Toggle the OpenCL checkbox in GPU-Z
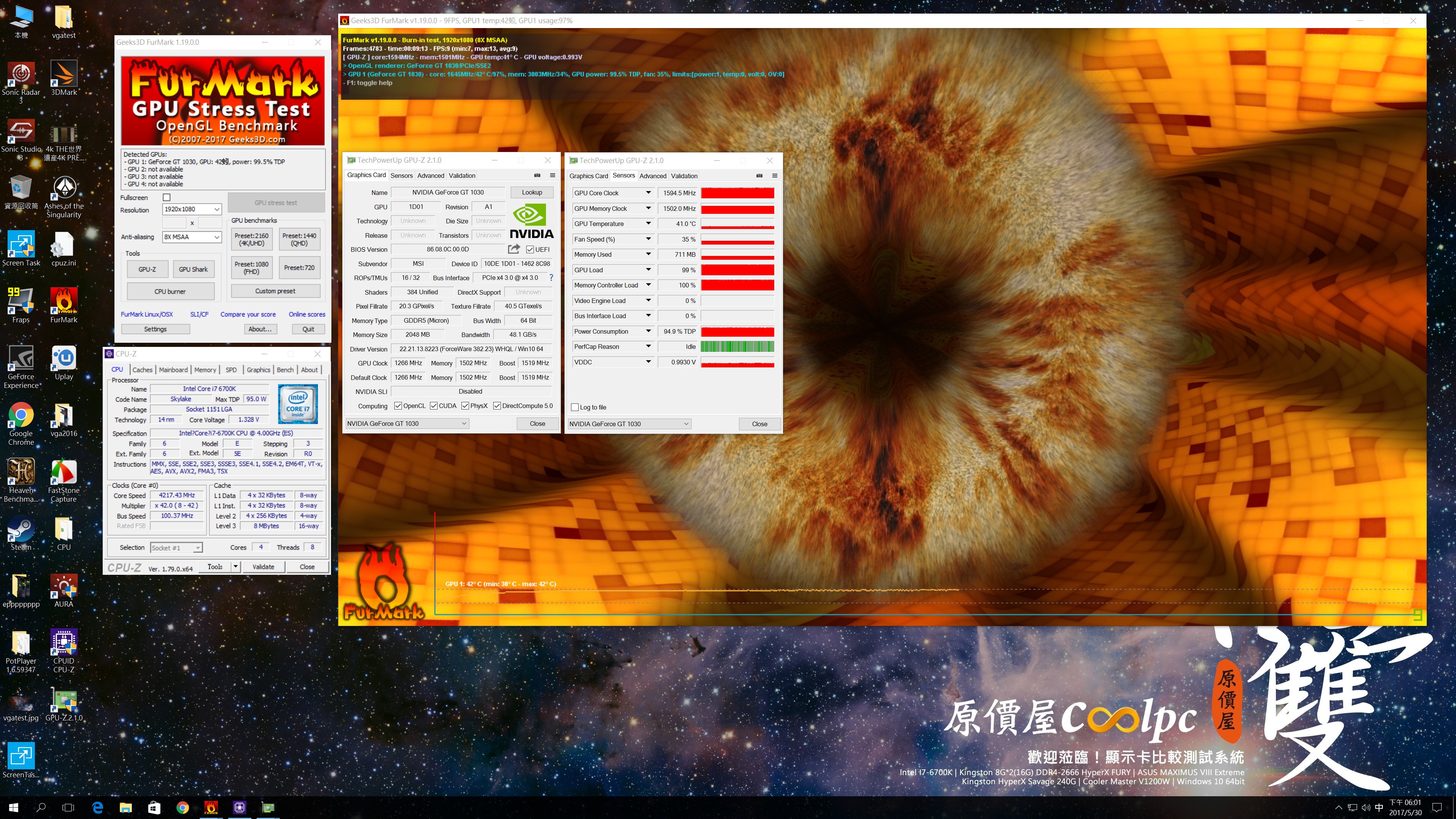 pos(398,406)
